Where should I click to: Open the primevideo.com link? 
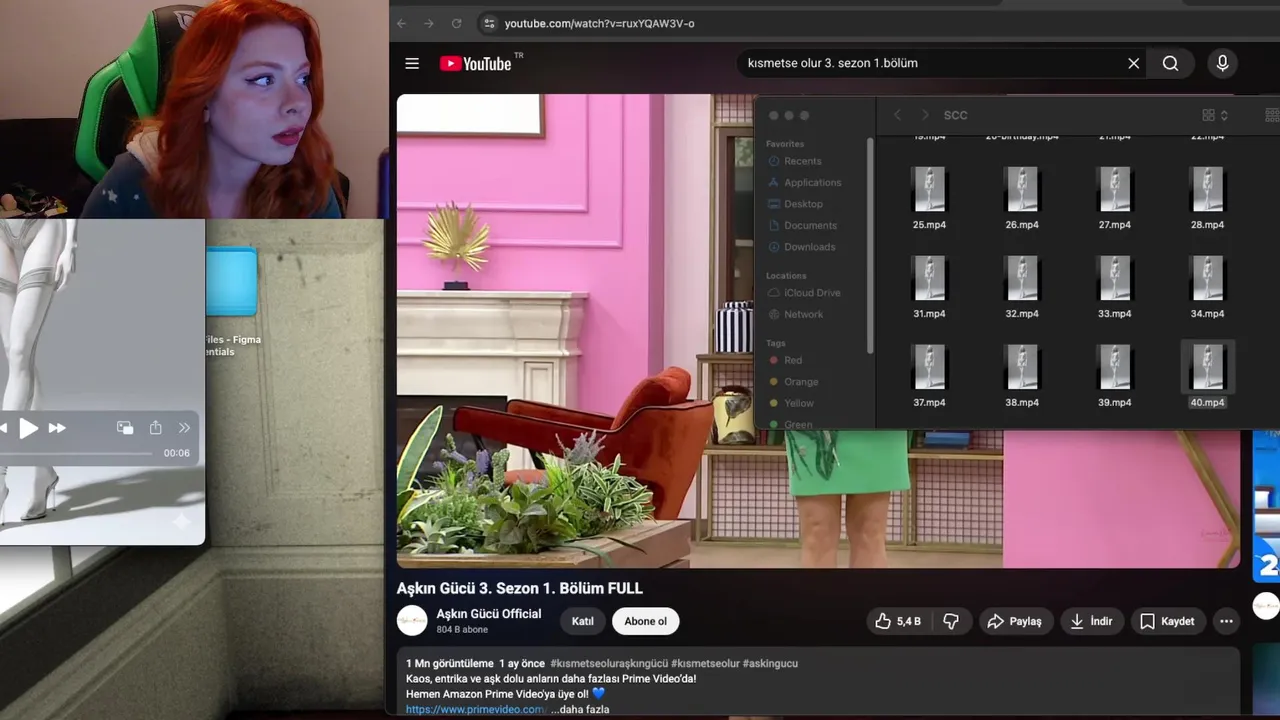coord(475,709)
